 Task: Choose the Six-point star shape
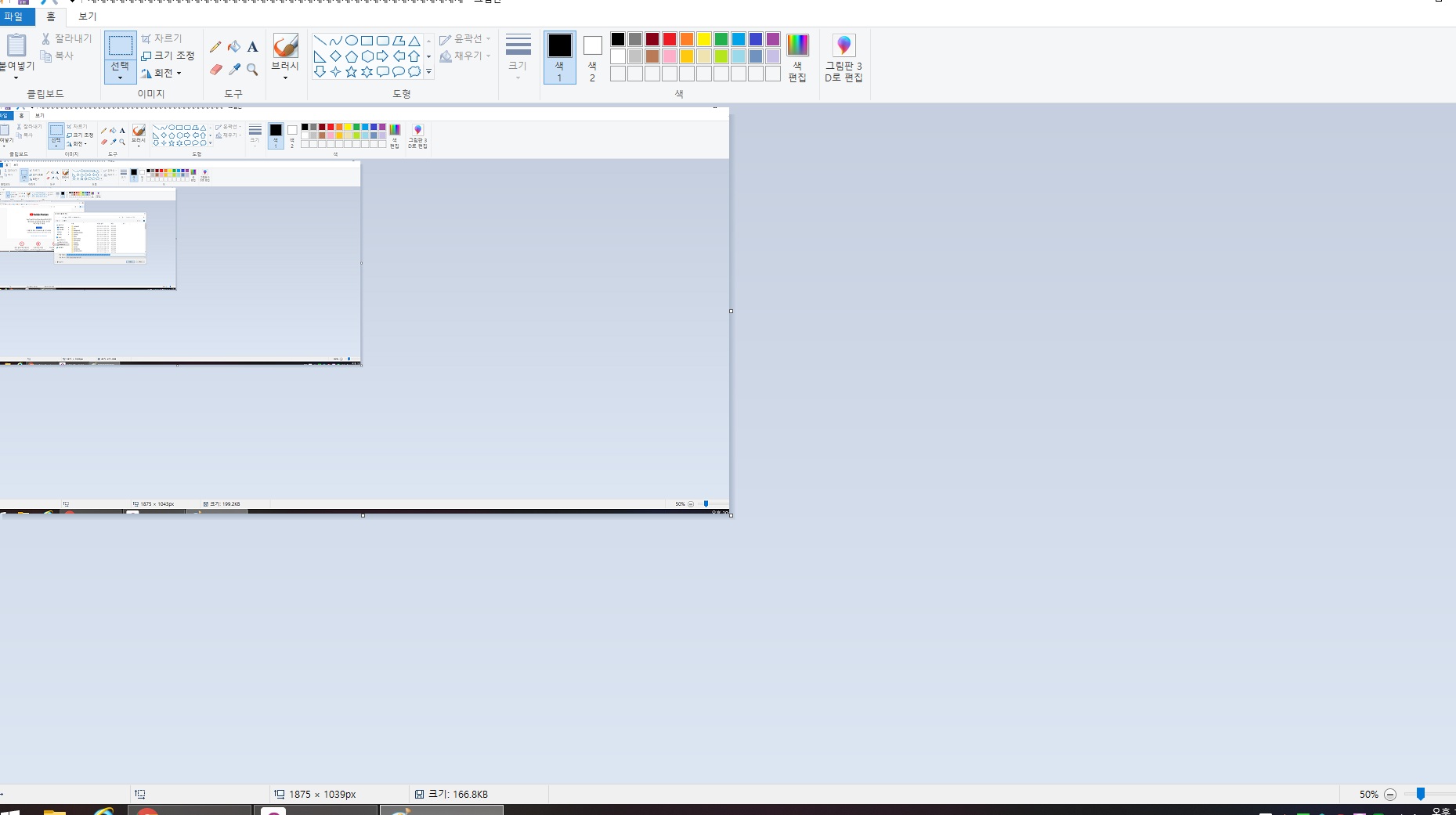coord(367,72)
